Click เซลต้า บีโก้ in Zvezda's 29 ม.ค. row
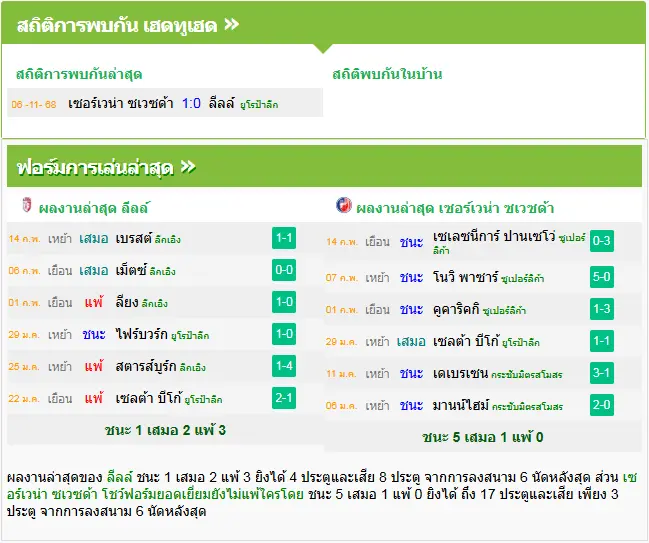Viewport: 649px width, 543px height. pyautogui.click(x=466, y=341)
